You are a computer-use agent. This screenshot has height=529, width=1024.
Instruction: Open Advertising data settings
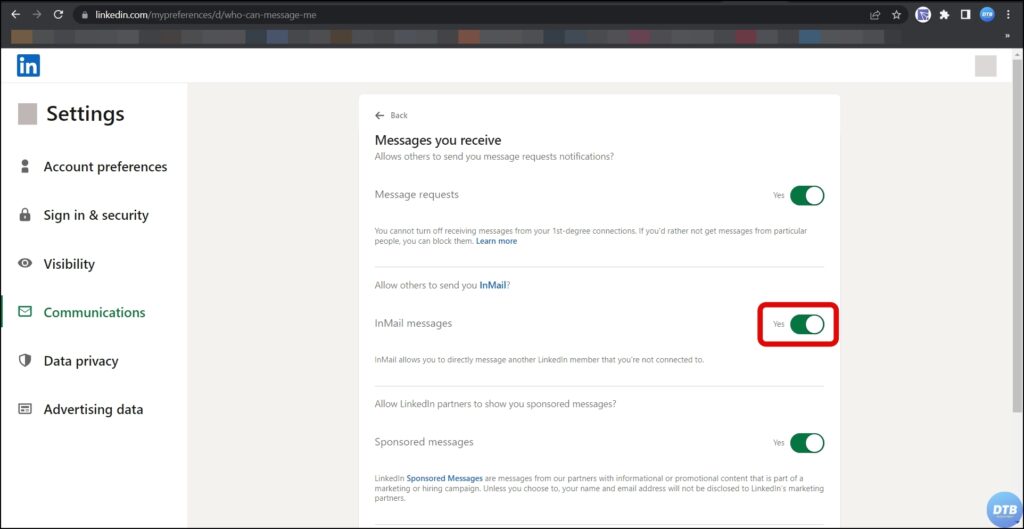coord(93,409)
